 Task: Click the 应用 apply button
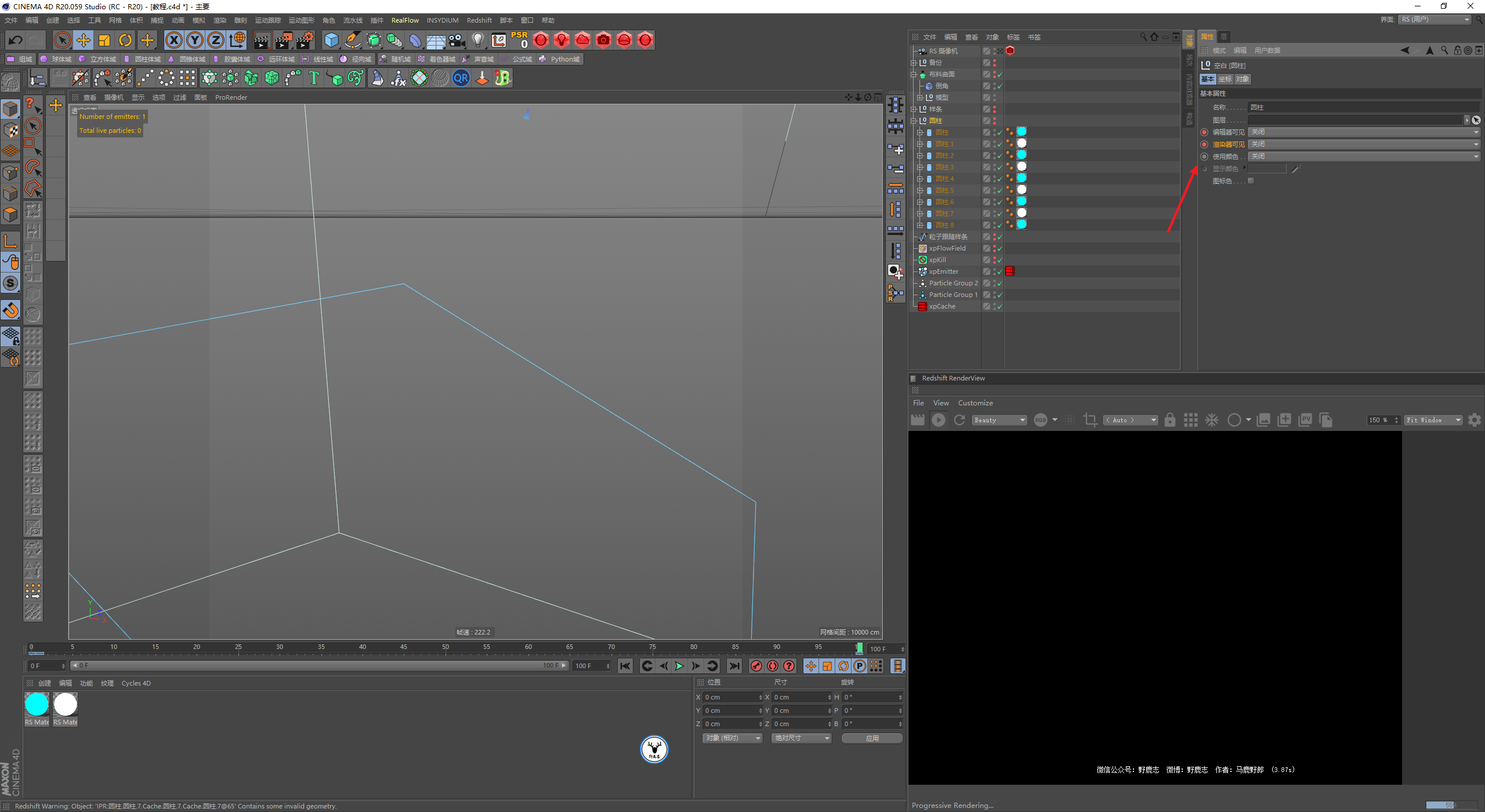tap(872, 738)
